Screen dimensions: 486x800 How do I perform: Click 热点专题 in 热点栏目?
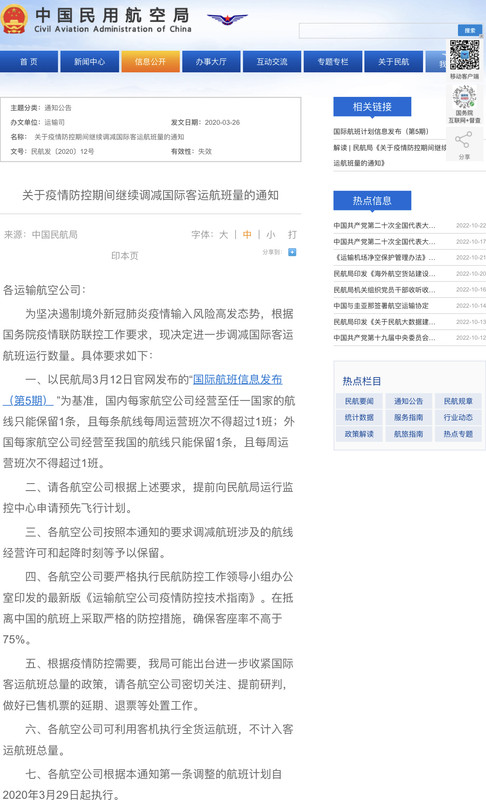point(458,434)
